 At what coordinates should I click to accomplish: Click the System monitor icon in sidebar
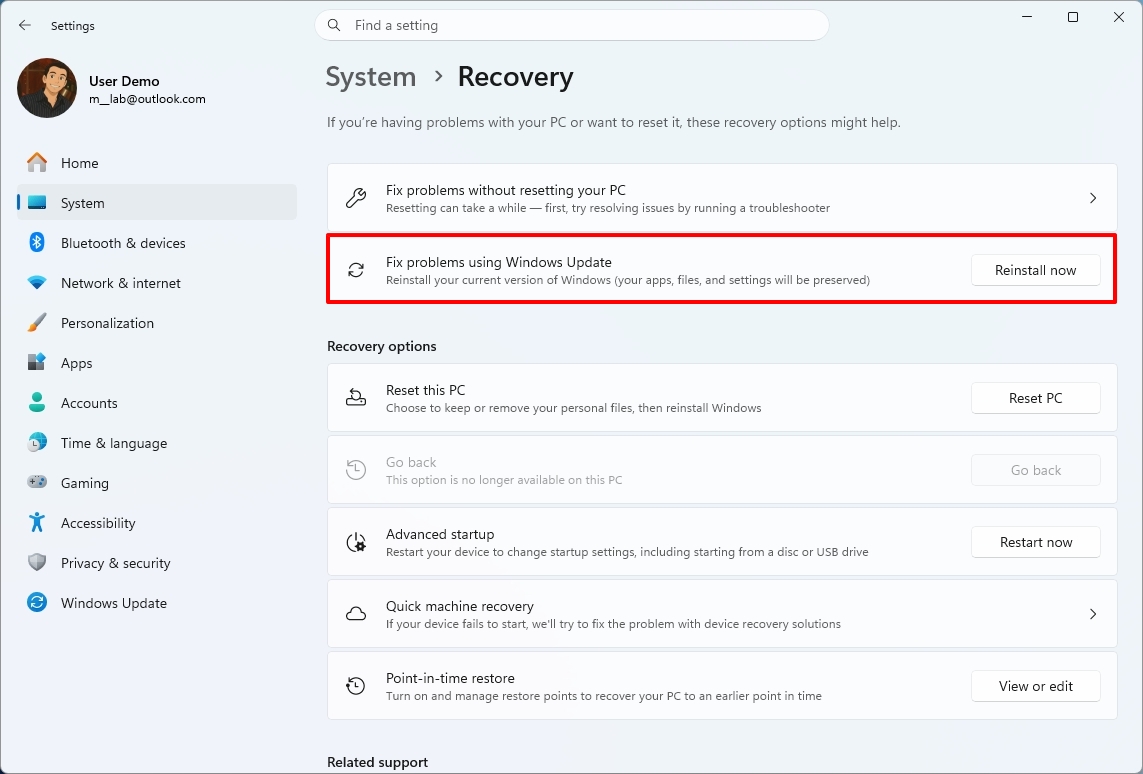(37, 203)
